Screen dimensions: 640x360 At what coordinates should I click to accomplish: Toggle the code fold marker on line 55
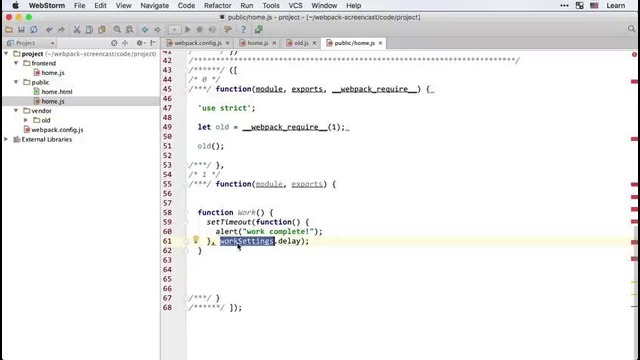186,184
